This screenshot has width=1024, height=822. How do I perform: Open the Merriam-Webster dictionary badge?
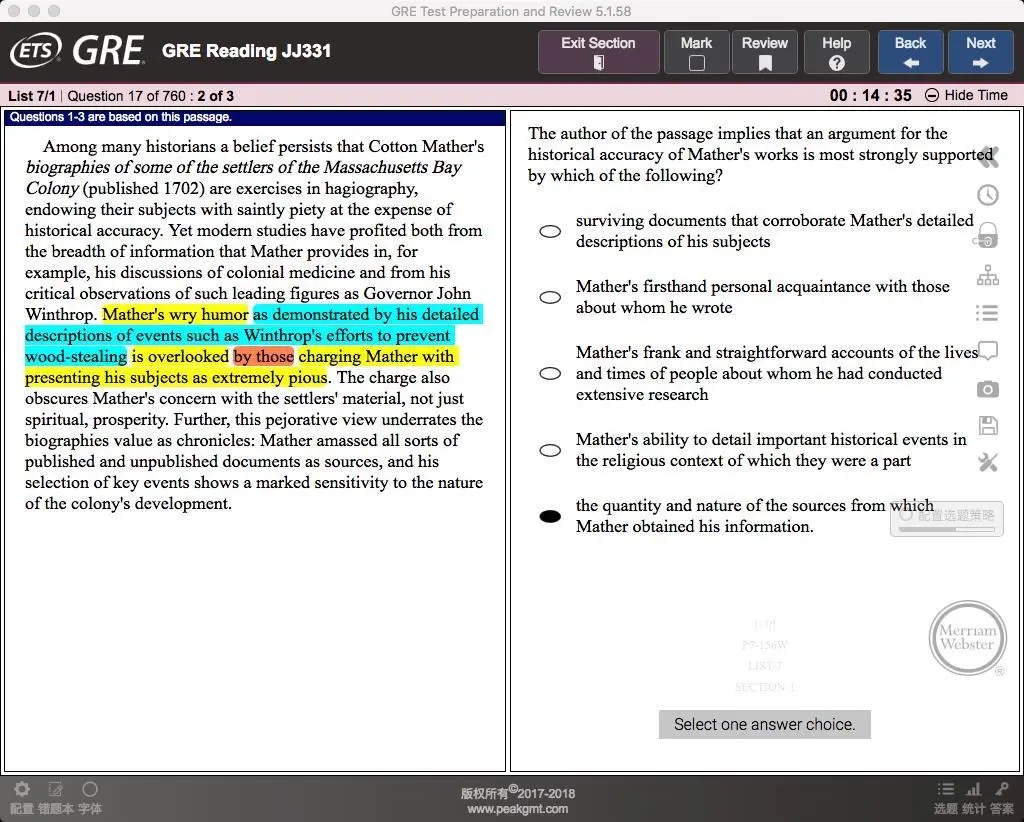click(x=967, y=638)
